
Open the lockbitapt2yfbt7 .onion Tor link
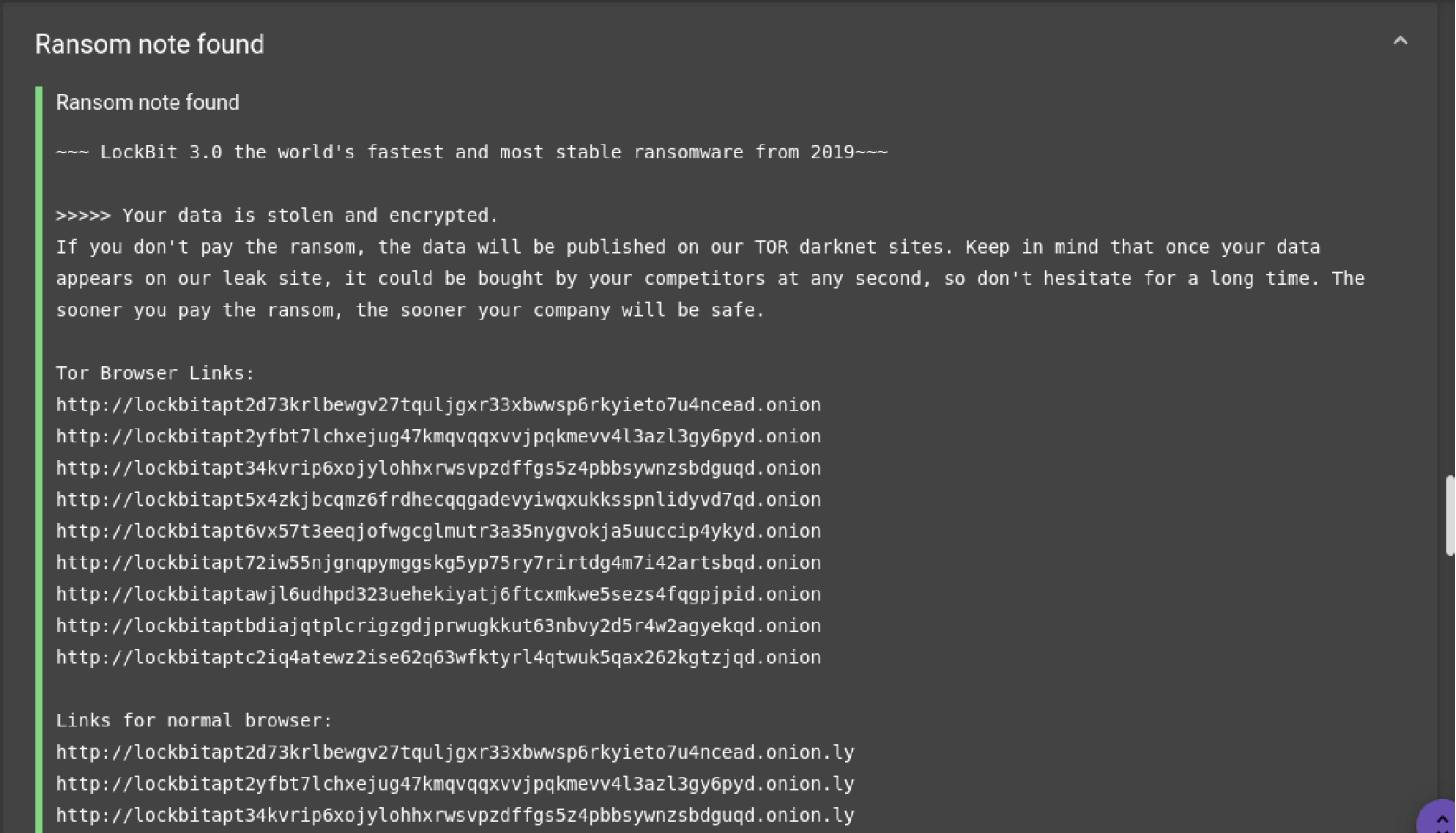point(438,436)
